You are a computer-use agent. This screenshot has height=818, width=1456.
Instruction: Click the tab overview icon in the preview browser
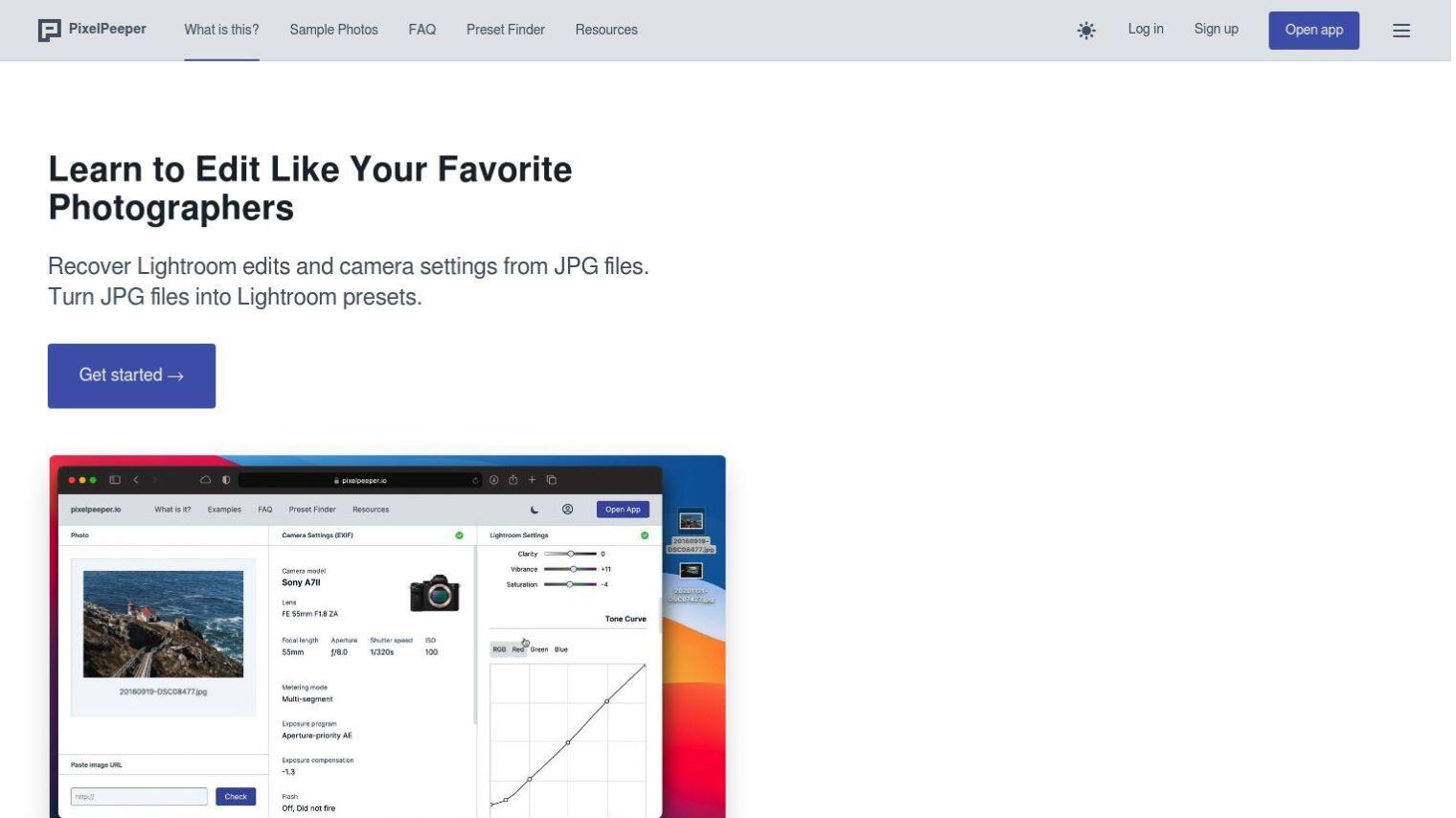tap(551, 480)
